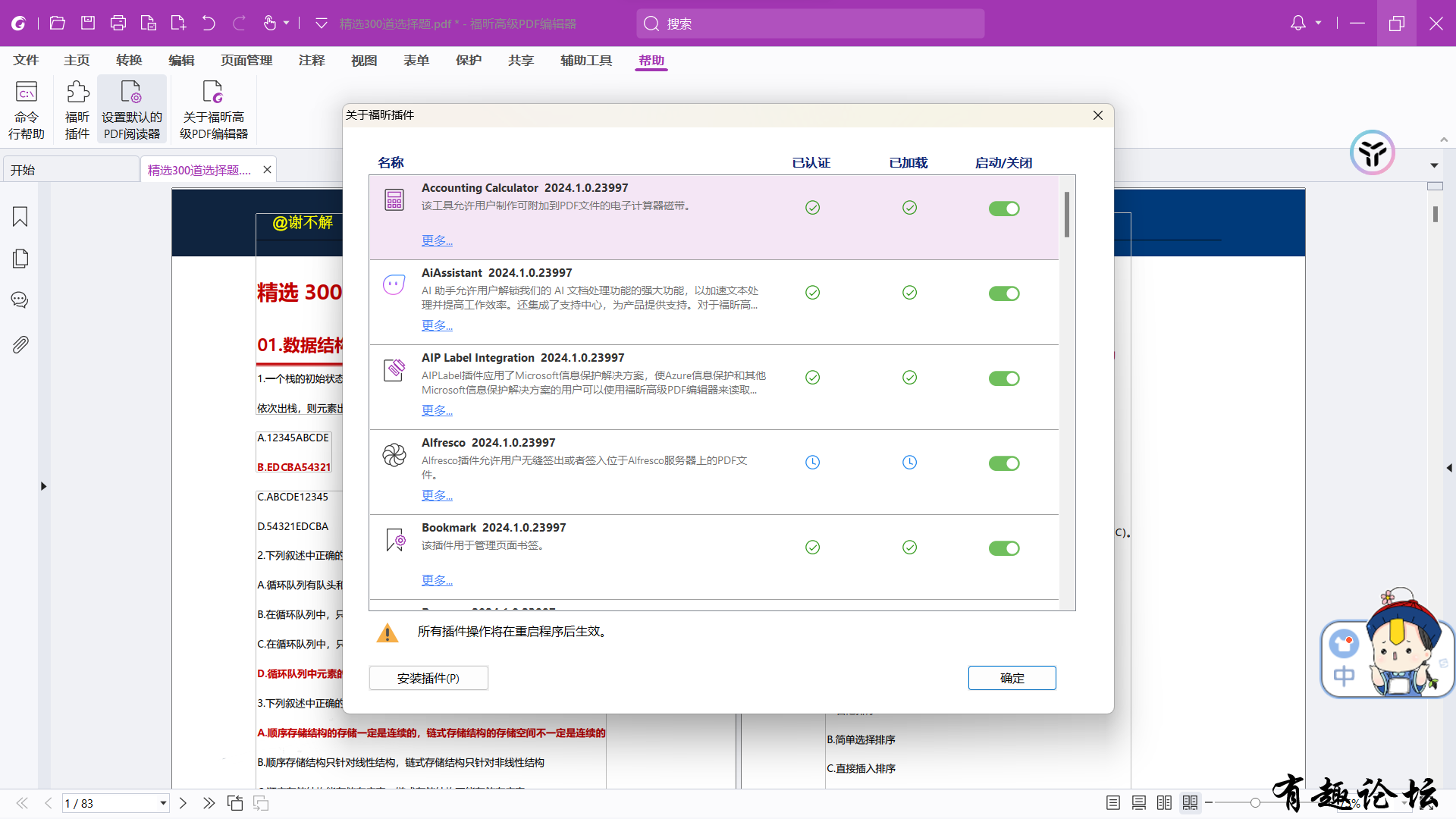This screenshot has width=1456, height=819.
Task: Expand the left navigation panel arrow
Action: (x=43, y=486)
